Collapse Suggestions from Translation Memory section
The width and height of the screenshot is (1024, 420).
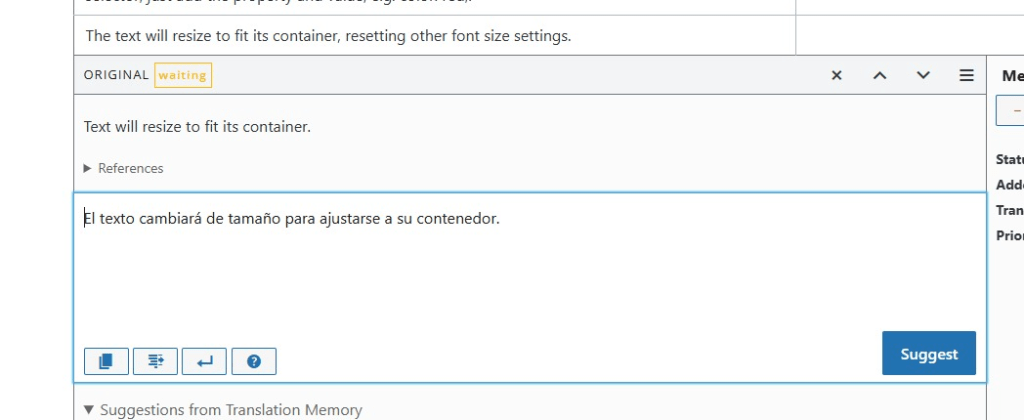click(x=90, y=409)
